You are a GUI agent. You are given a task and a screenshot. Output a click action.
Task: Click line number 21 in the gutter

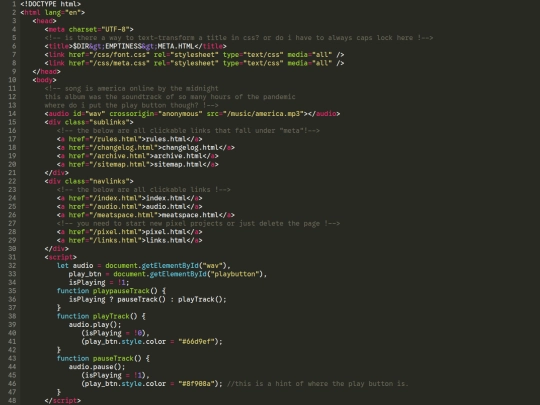point(12,173)
